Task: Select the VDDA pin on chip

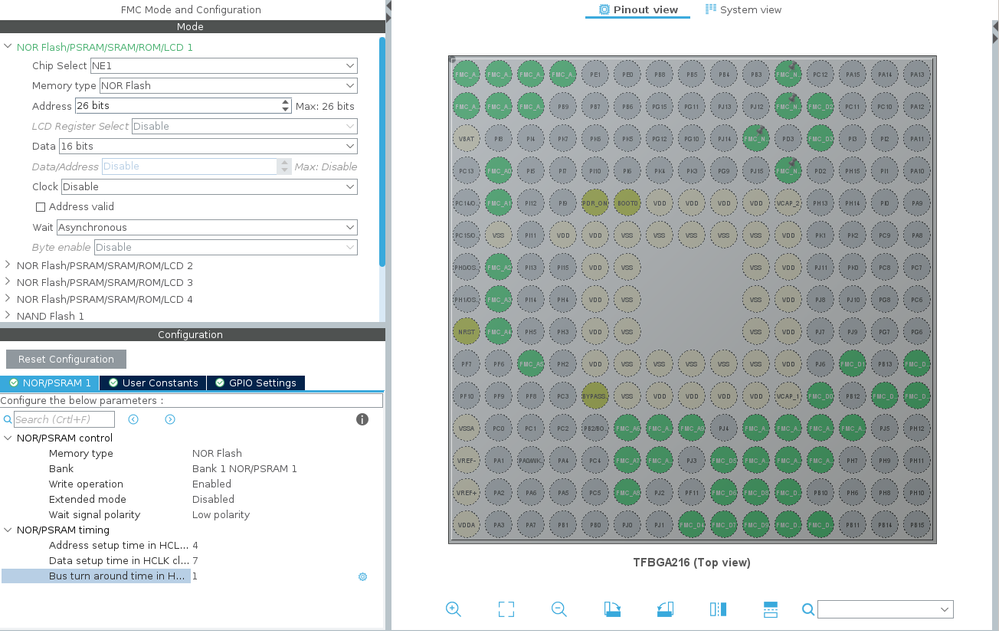Action: click(x=466, y=525)
